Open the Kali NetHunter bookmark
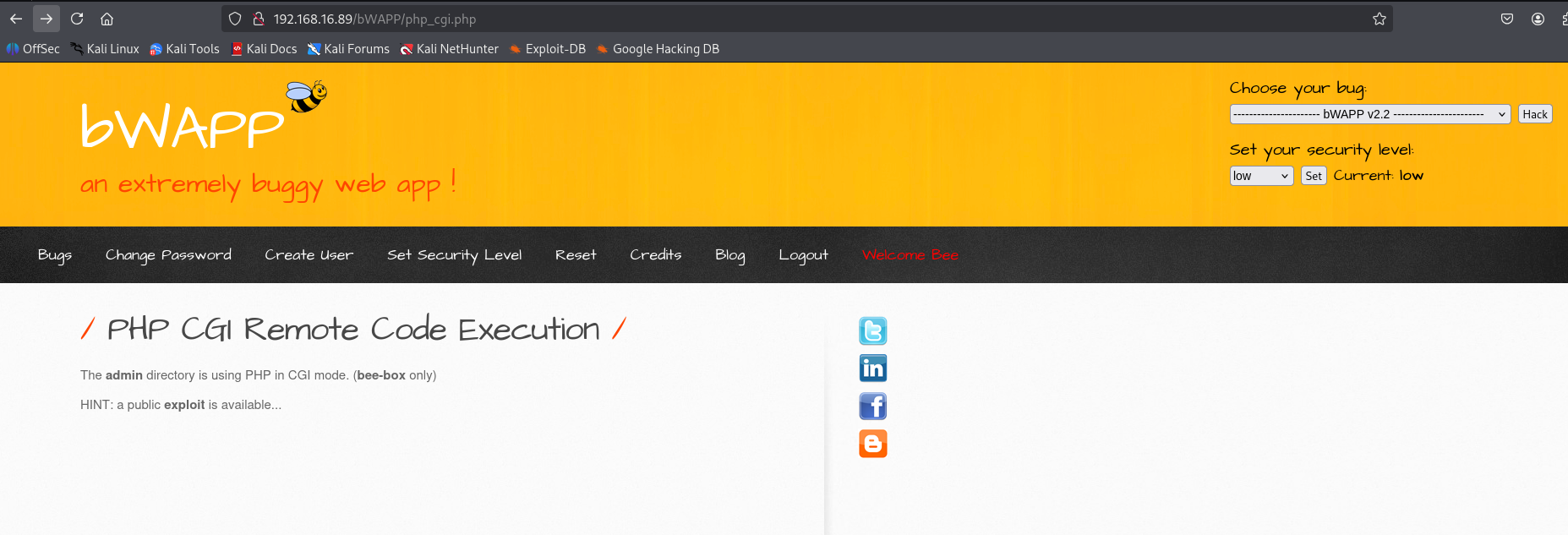Image resolution: width=1568 pixels, height=535 pixels. [449, 49]
